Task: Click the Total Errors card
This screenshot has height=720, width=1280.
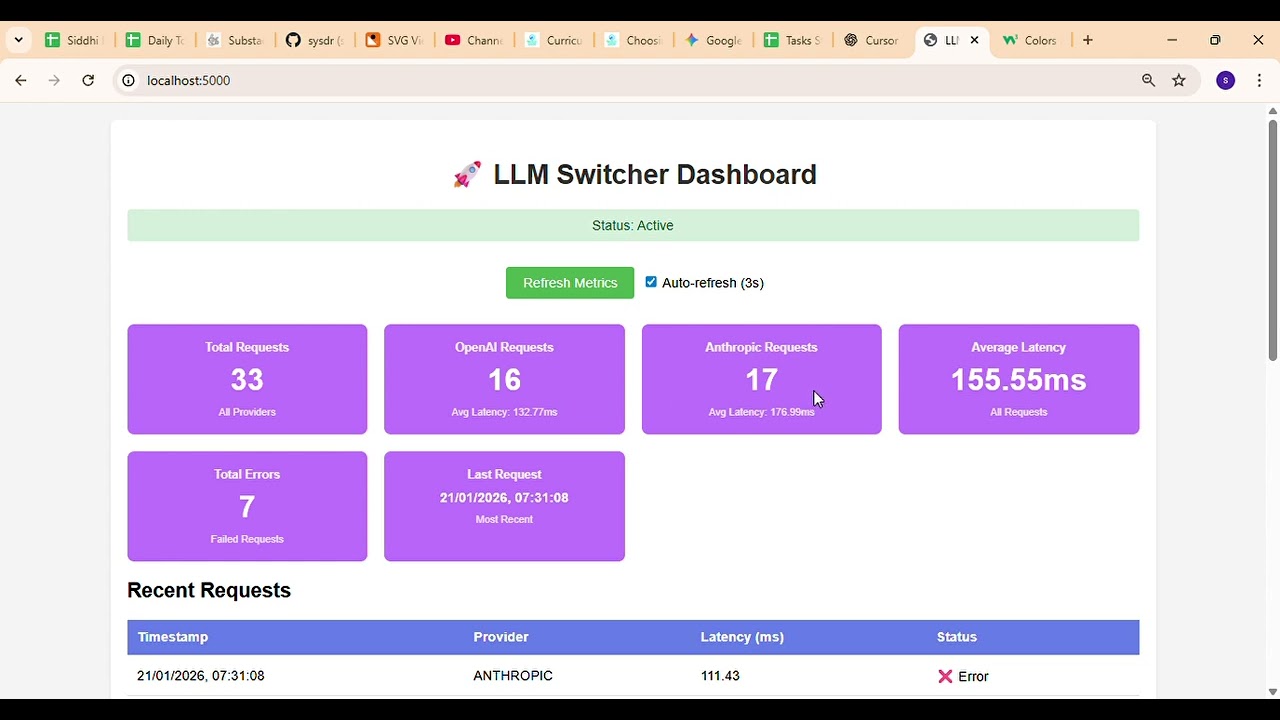Action: tap(247, 506)
